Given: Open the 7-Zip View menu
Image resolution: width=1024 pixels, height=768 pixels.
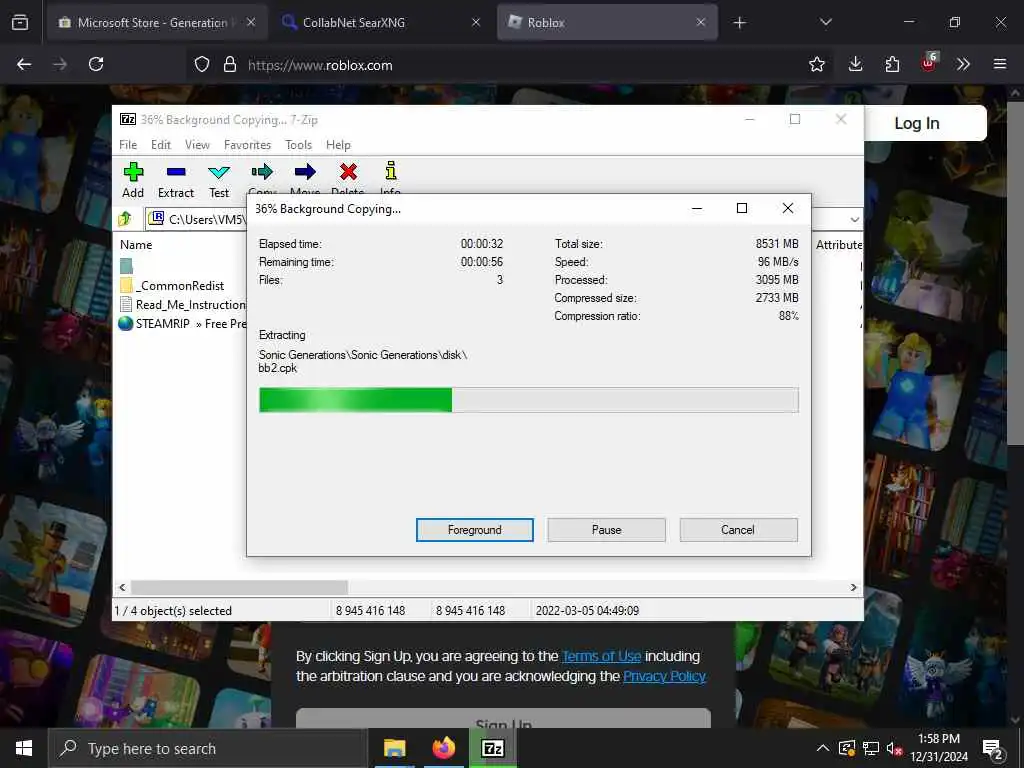Looking at the screenshot, I should (x=197, y=145).
